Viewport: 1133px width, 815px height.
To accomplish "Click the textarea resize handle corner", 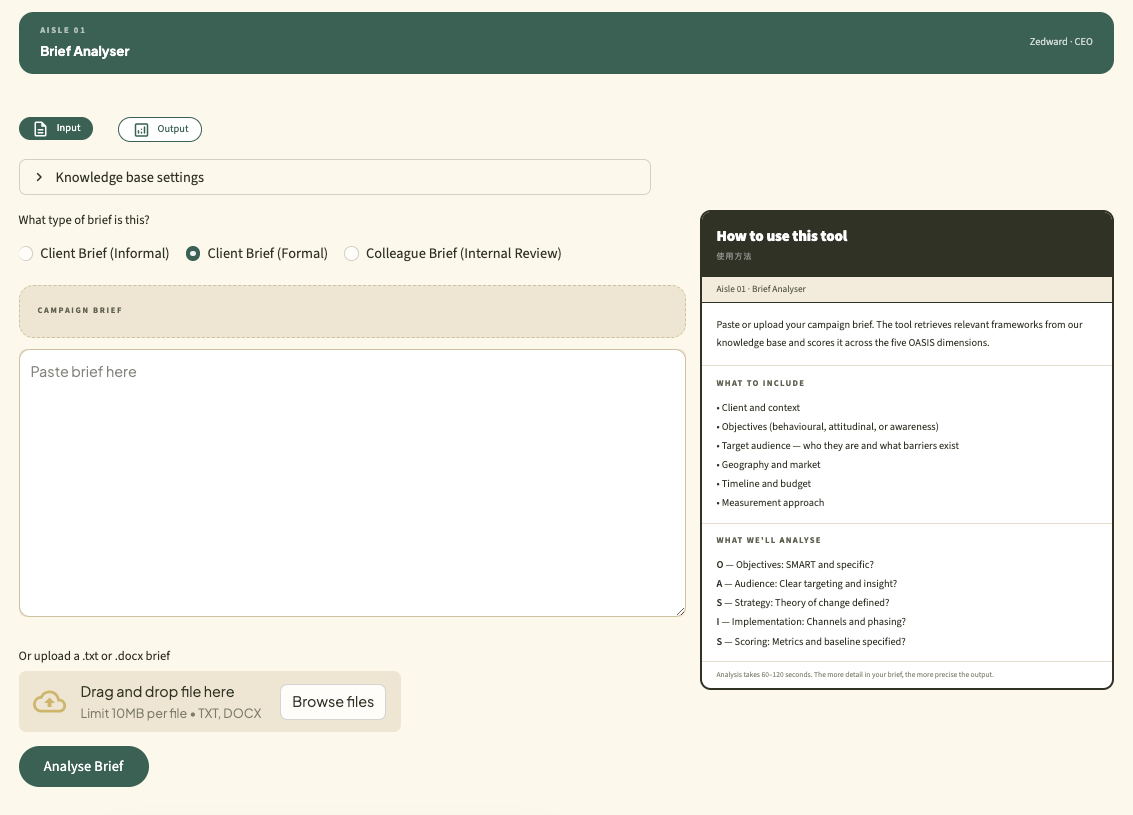I will tap(680, 611).
